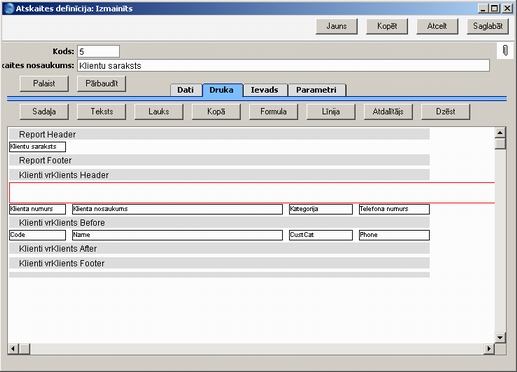Screen dimensions: 517x372
Task: Switch to the Dati tab
Action: pyautogui.click(x=186, y=90)
